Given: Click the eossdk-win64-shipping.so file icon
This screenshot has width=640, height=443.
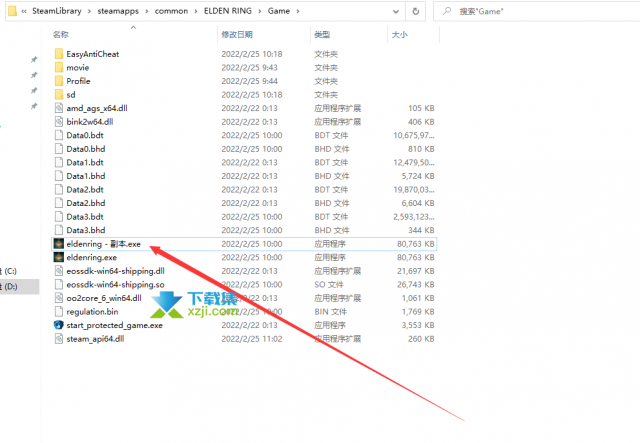Looking at the screenshot, I should tap(59, 284).
